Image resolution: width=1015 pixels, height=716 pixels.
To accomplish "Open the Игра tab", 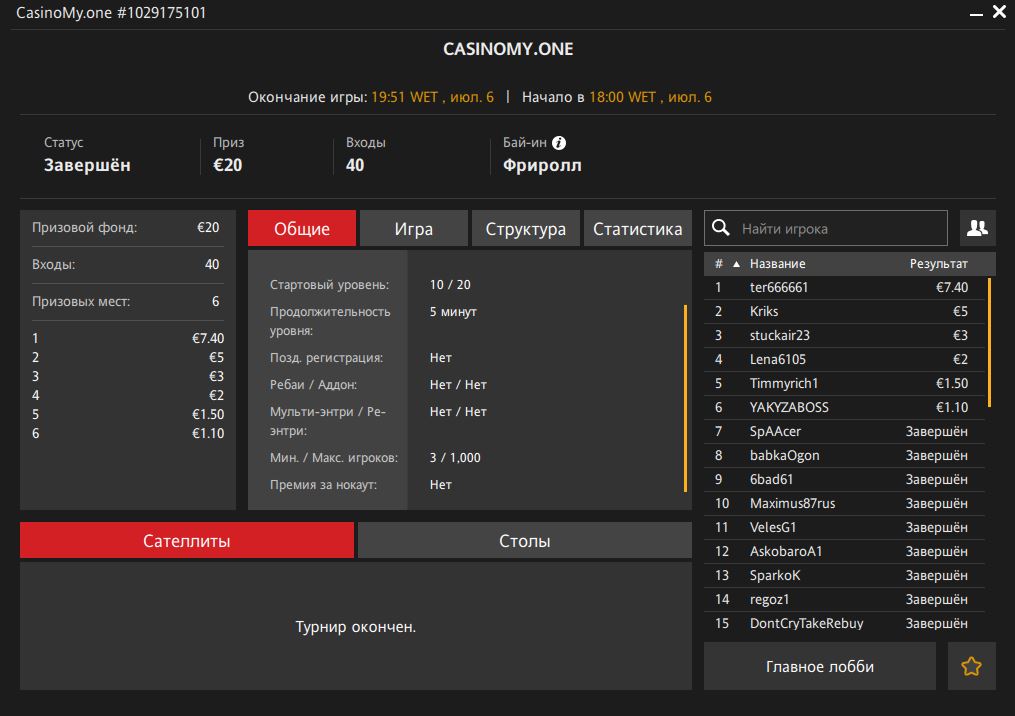I will [413, 229].
